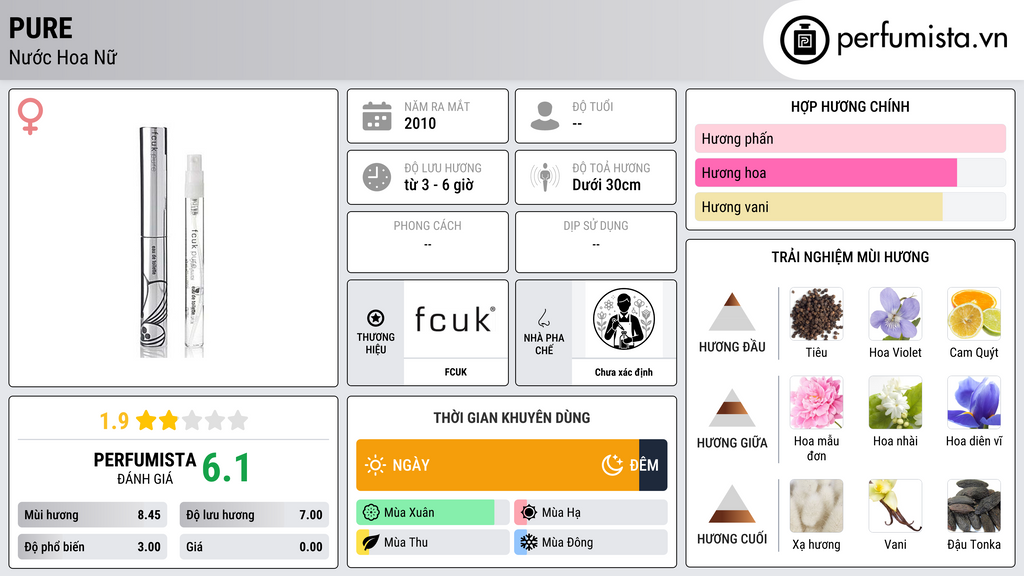Screen dimensions: 1024x576
Task: Click the moon icon next to Đêm
Action: click(612, 465)
